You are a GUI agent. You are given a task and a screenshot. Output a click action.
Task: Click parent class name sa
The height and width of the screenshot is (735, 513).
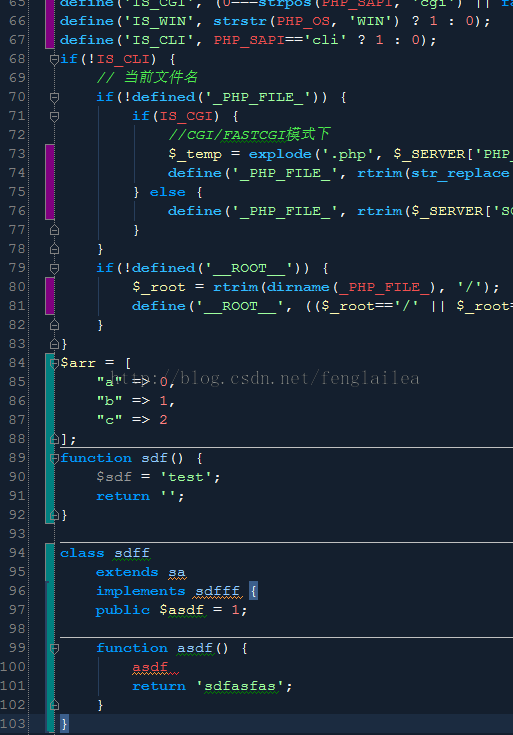coord(177,572)
